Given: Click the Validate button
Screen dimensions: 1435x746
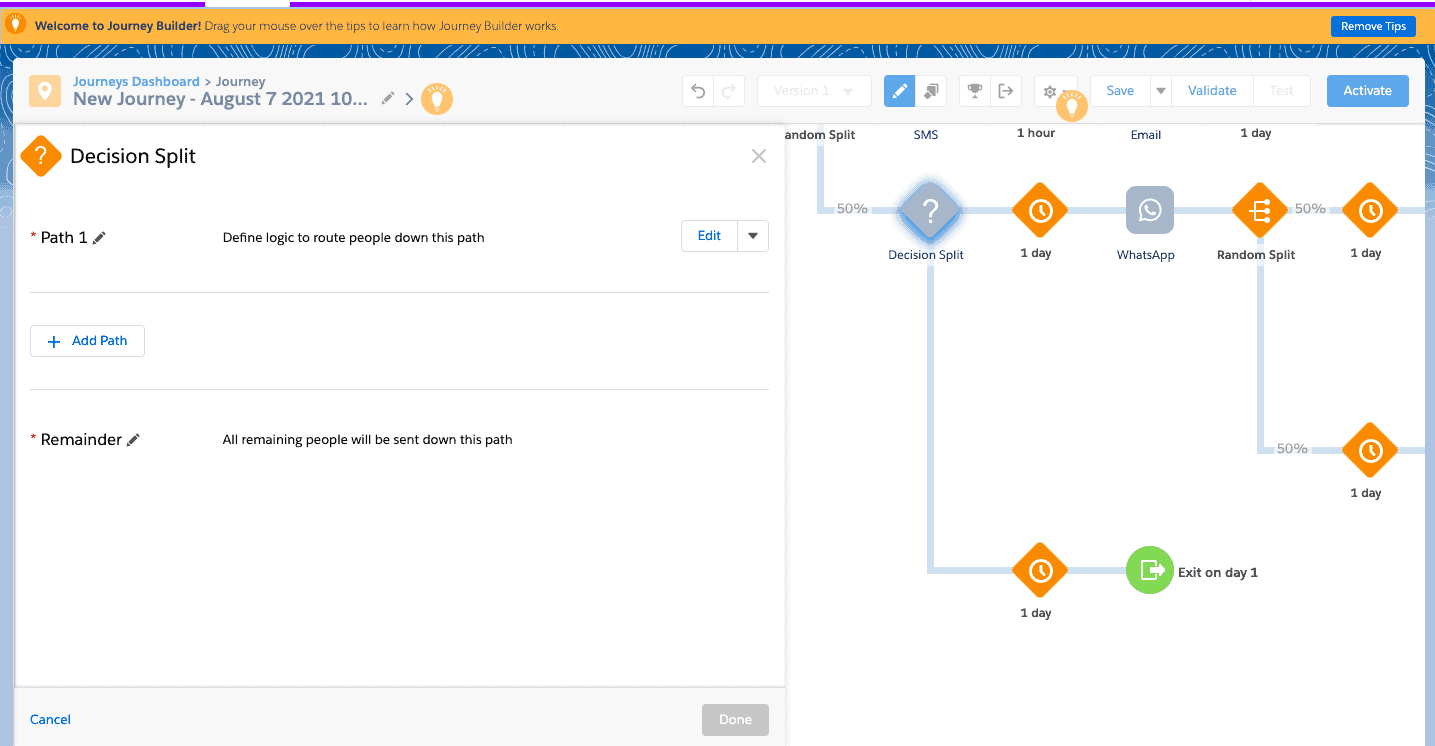Looking at the screenshot, I should (1212, 91).
